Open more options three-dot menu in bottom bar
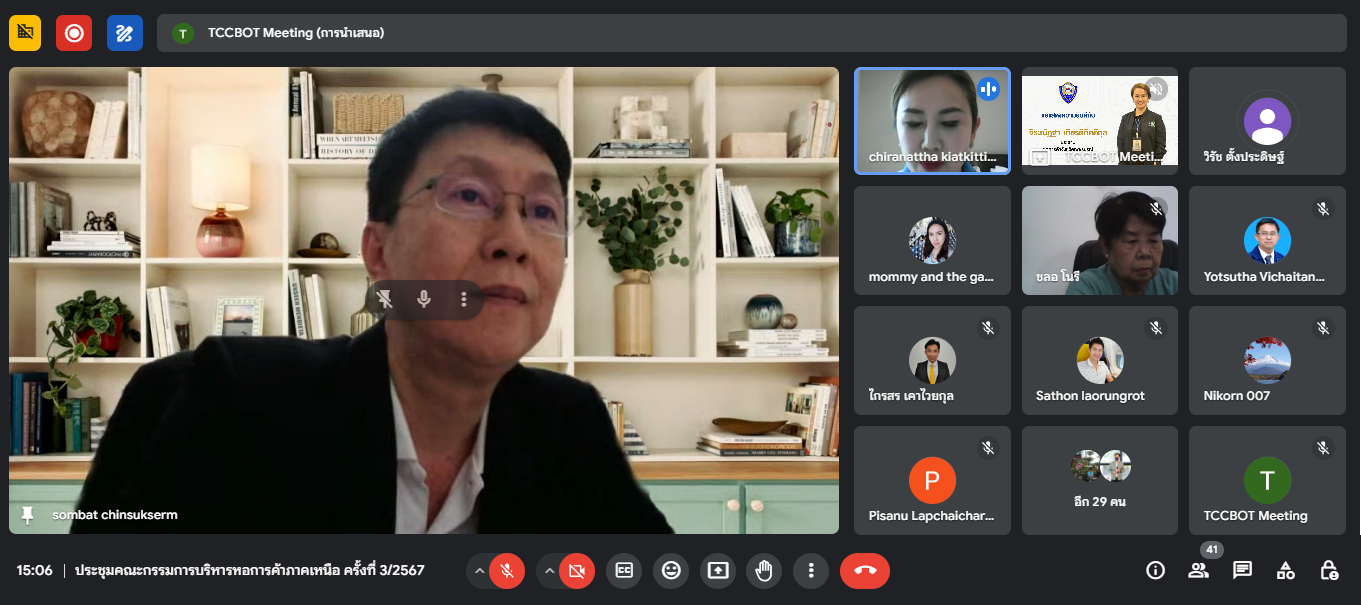This screenshot has width=1361, height=605. click(x=811, y=571)
